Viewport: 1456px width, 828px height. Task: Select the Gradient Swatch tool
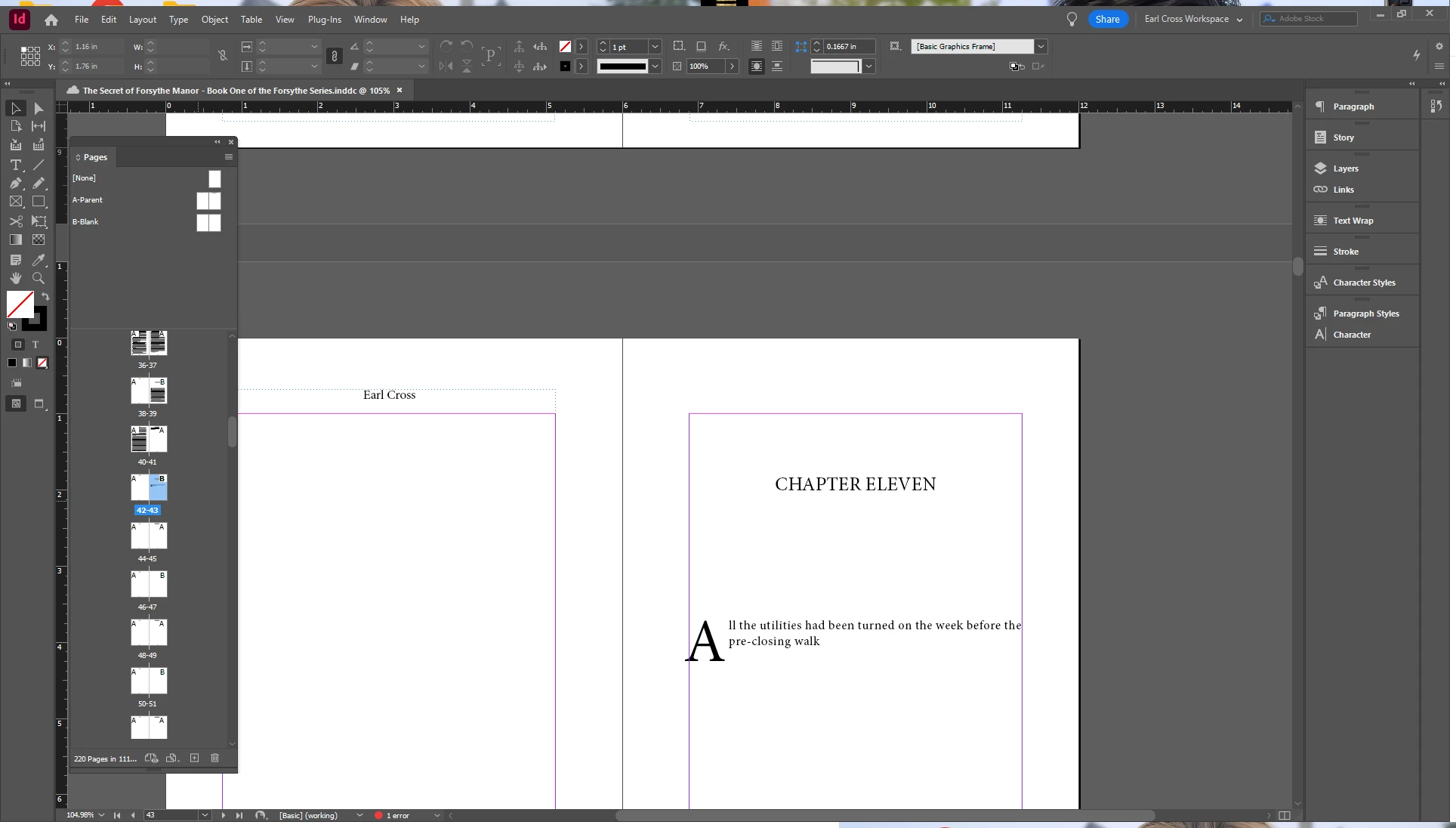tap(15, 239)
